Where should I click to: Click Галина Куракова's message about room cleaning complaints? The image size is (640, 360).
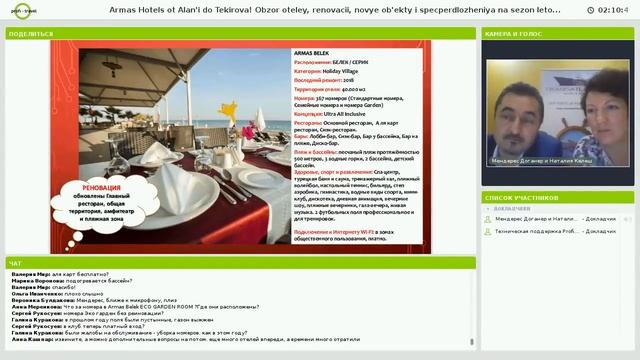129,333
